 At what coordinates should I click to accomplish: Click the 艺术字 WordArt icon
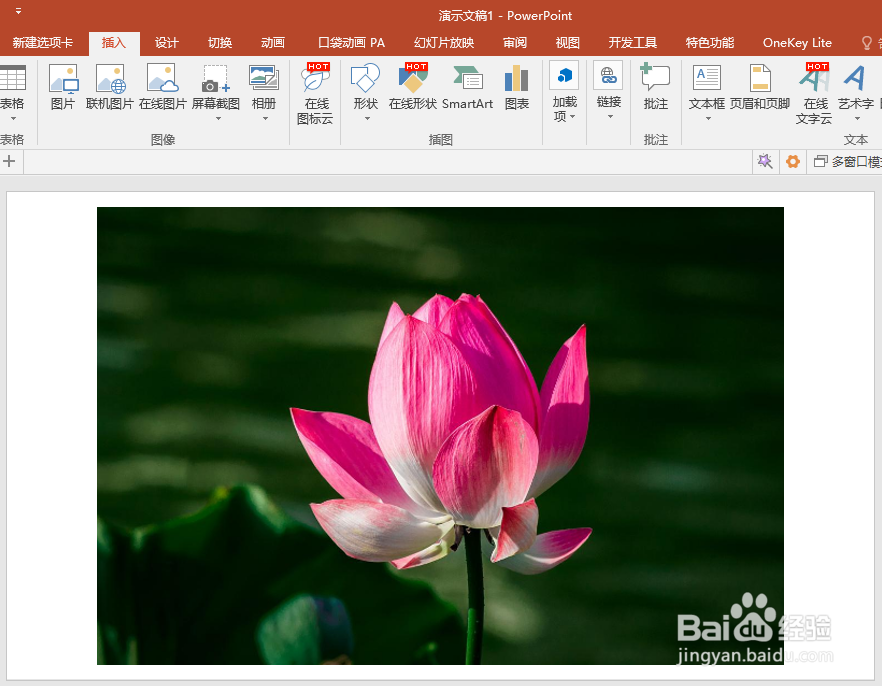854,78
